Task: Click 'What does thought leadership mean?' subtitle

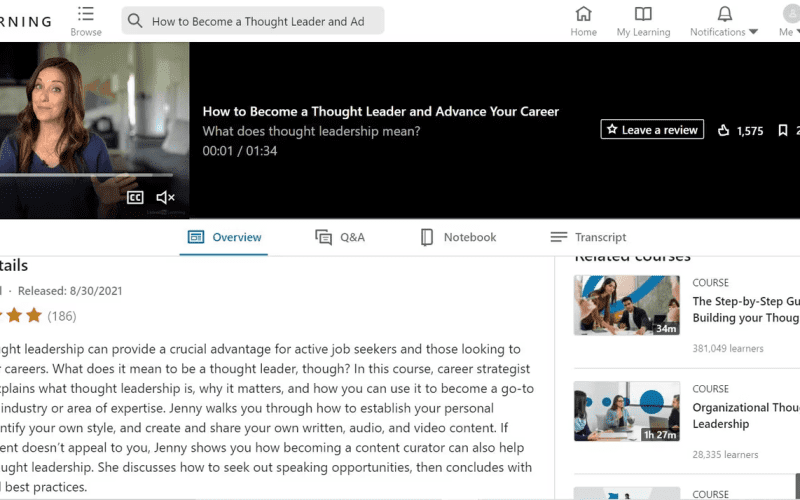Action: click(311, 131)
